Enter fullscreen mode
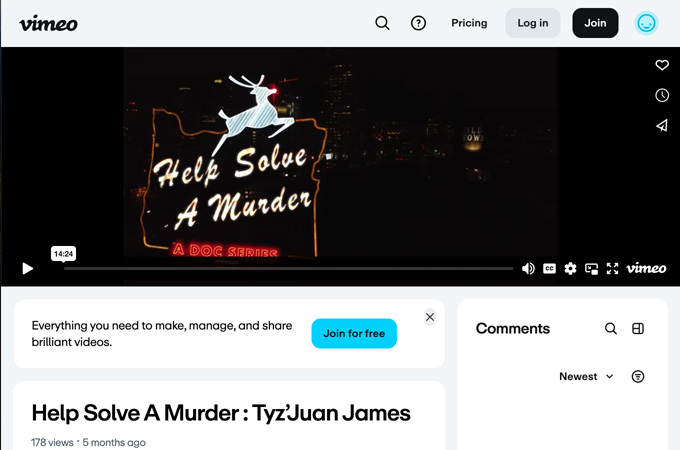Viewport: 680px width, 450px height. [612, 268]
